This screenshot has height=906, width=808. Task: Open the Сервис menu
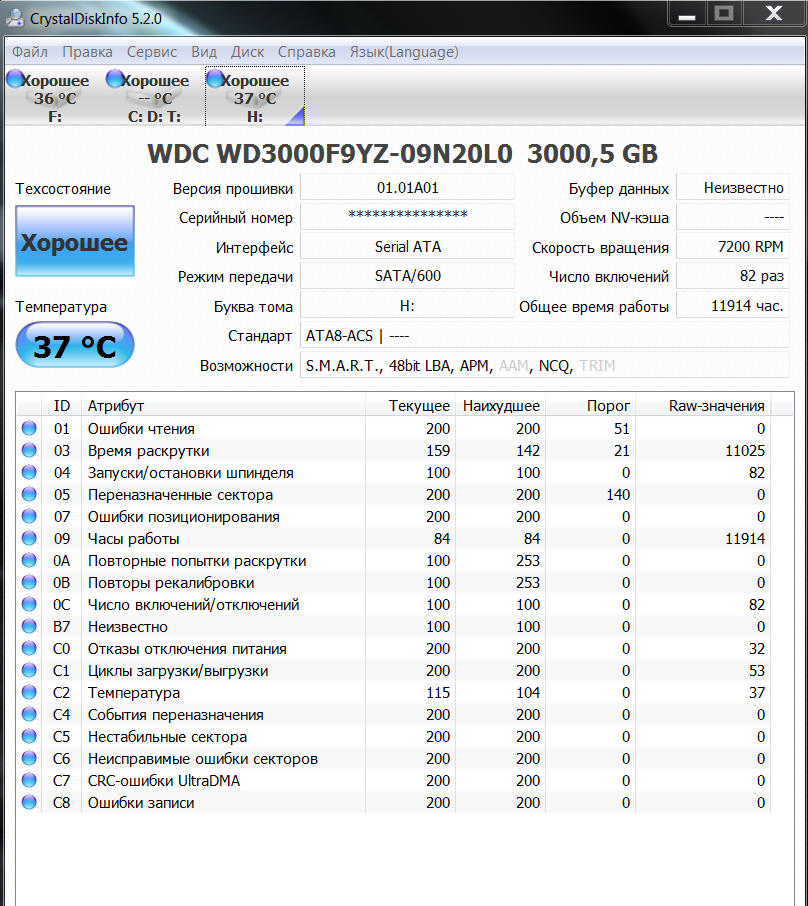[x=151, y=52]
